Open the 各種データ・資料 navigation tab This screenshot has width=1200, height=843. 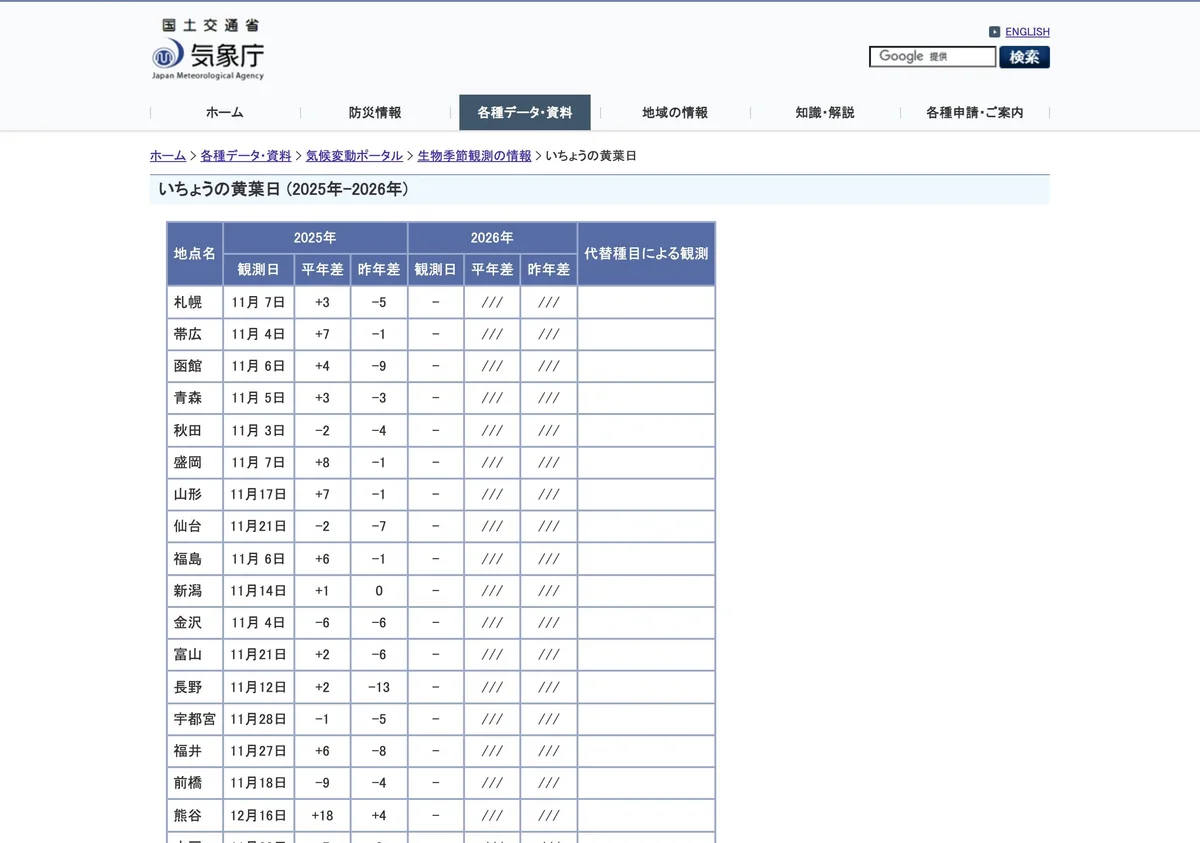point(525,113)
